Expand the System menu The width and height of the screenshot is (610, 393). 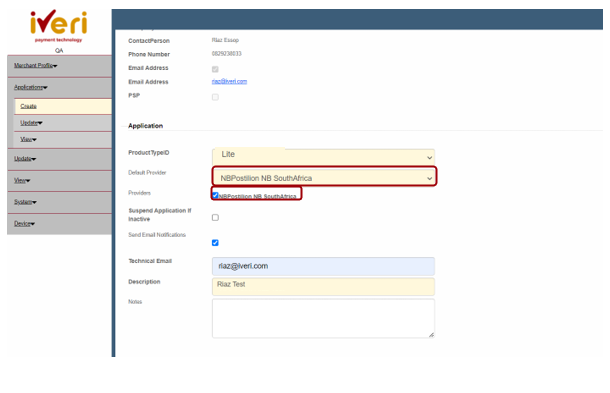tap(25, 202)
